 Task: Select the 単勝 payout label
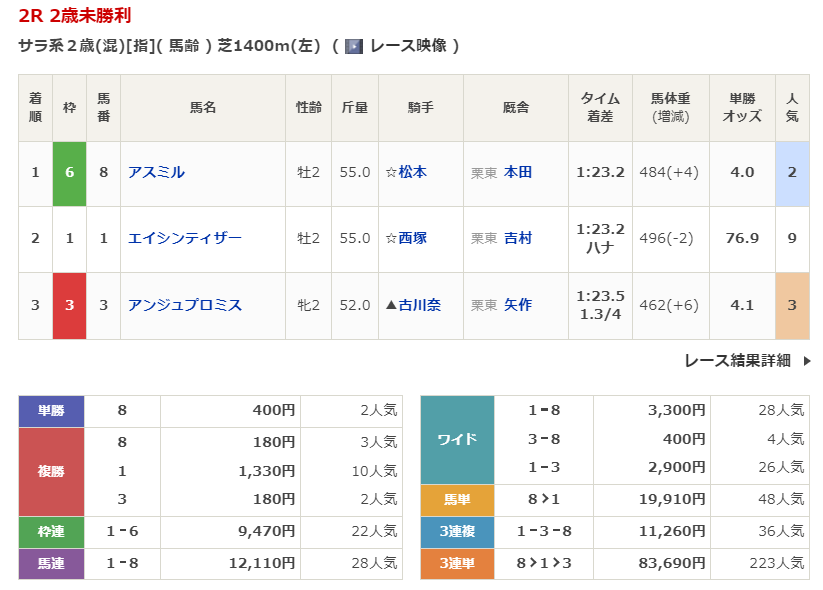point(52,410)
